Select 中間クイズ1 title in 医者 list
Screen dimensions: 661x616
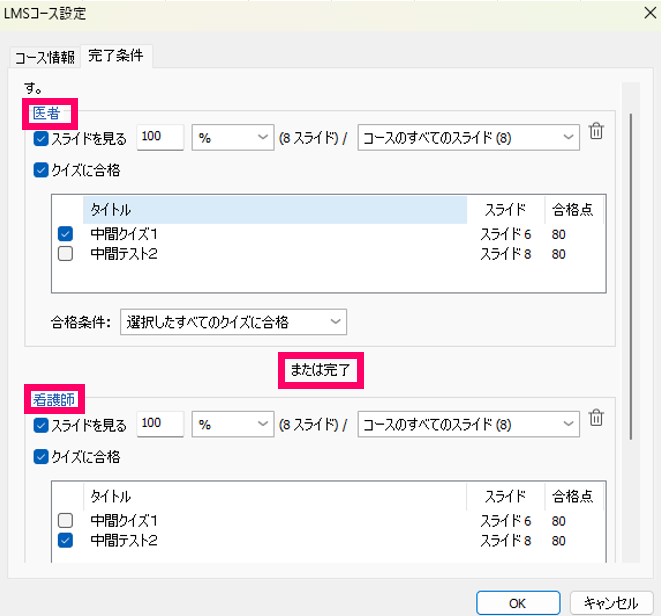click(124, 234)
